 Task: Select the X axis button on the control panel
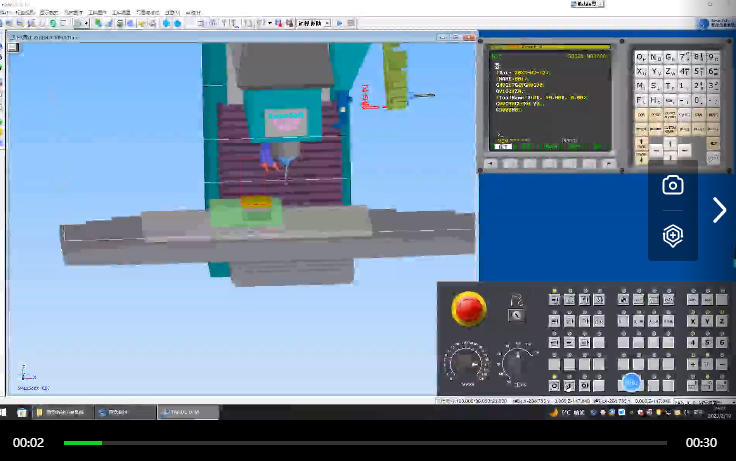pyautogui.click(x=692, y=321)
